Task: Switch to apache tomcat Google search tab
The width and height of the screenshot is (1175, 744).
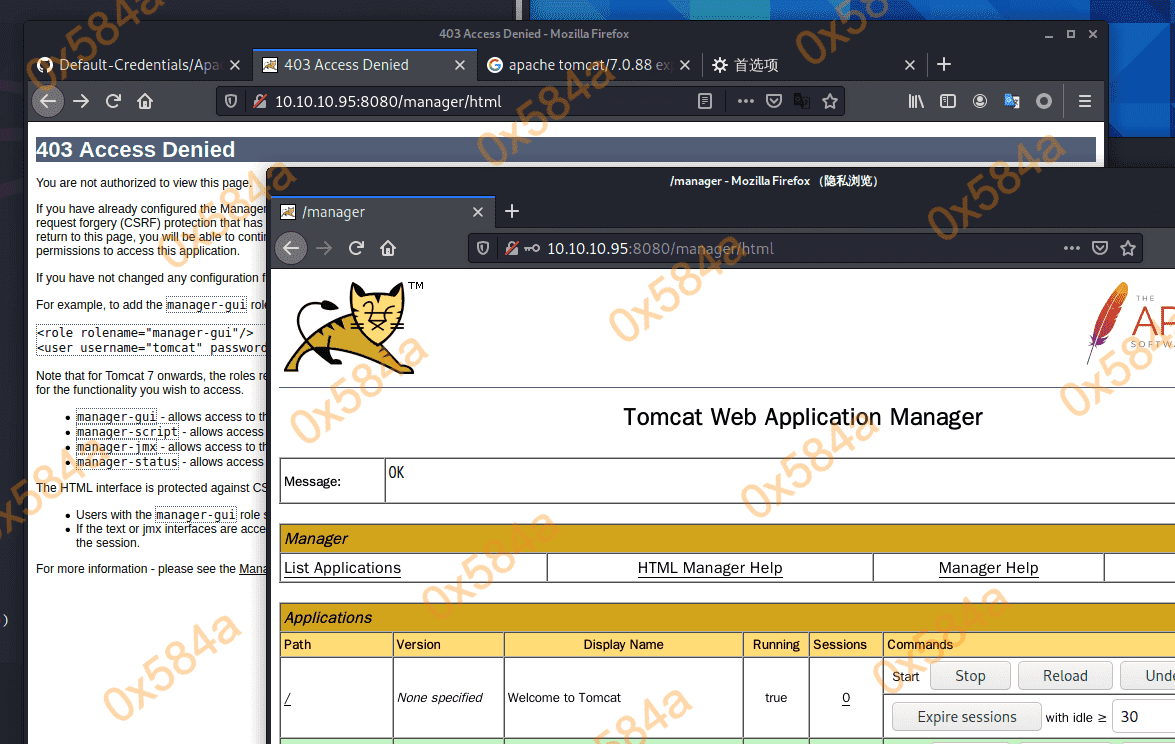Action: tap(580, 65)
